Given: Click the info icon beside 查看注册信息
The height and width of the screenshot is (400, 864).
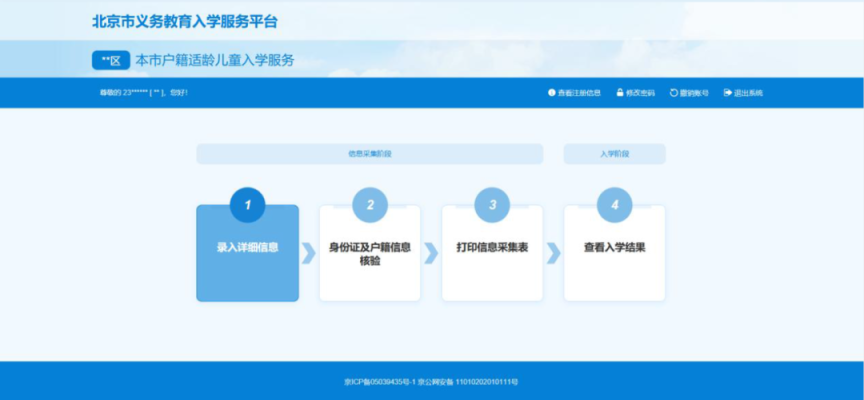Looking at the screenshot, I should pos(551,93).
